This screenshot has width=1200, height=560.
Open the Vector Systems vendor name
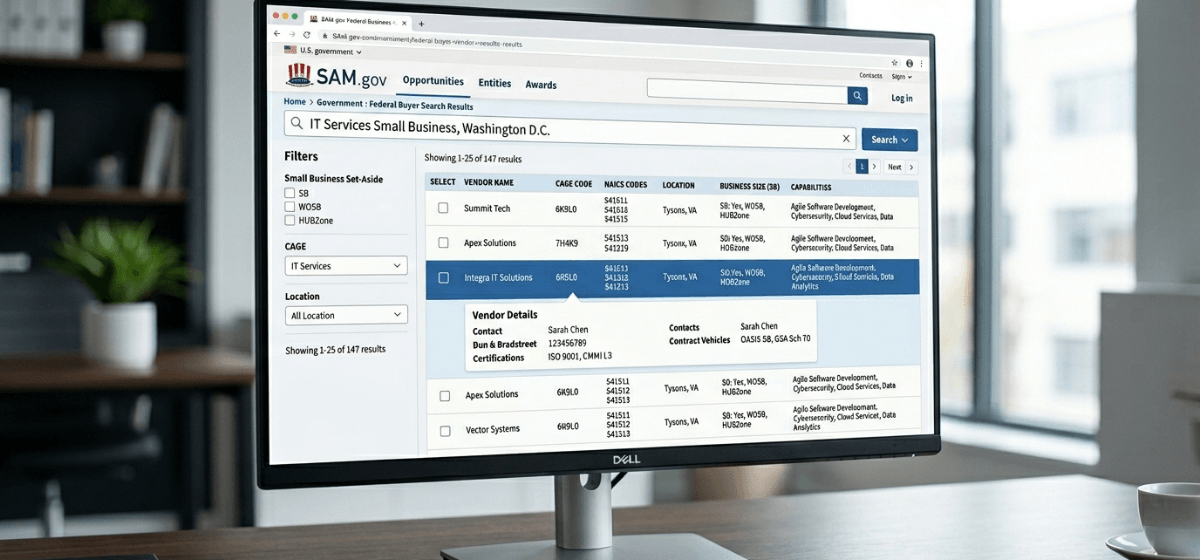pyautogui.click(x=493, y=430)
